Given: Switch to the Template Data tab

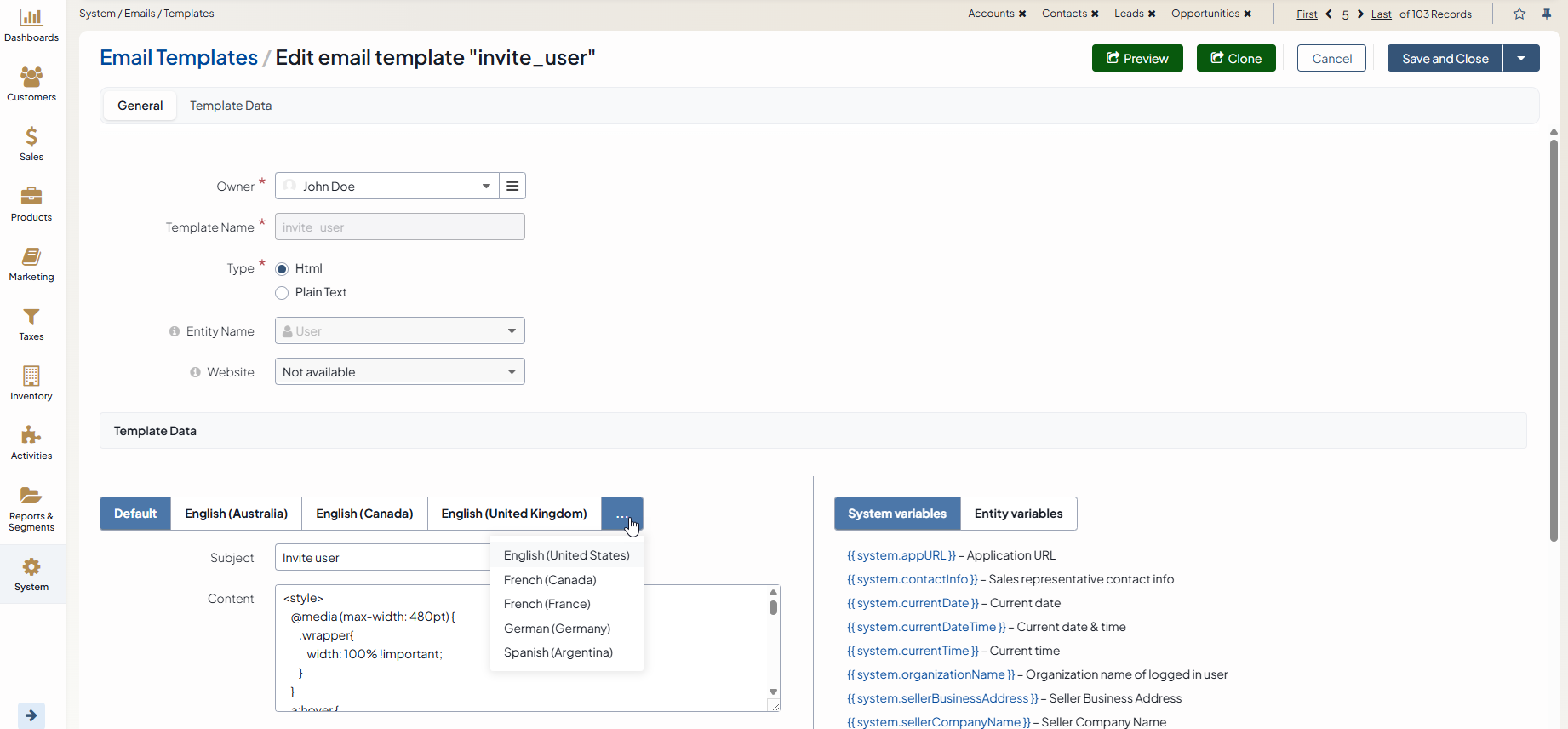Looking at the screenshot, I should click(231, 106).
